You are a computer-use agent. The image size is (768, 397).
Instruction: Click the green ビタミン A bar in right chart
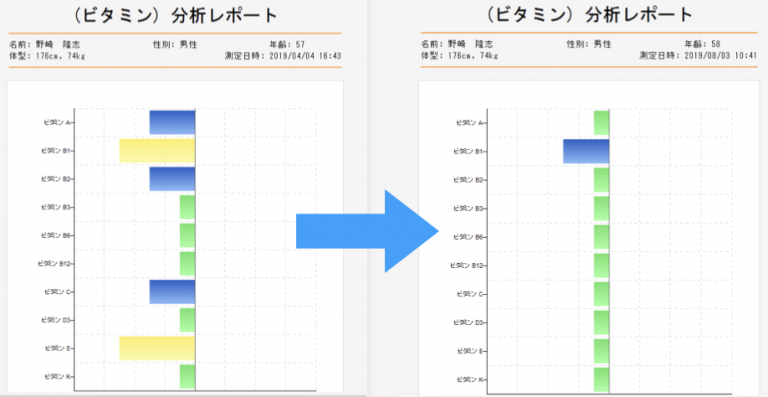tap(601, 123)
